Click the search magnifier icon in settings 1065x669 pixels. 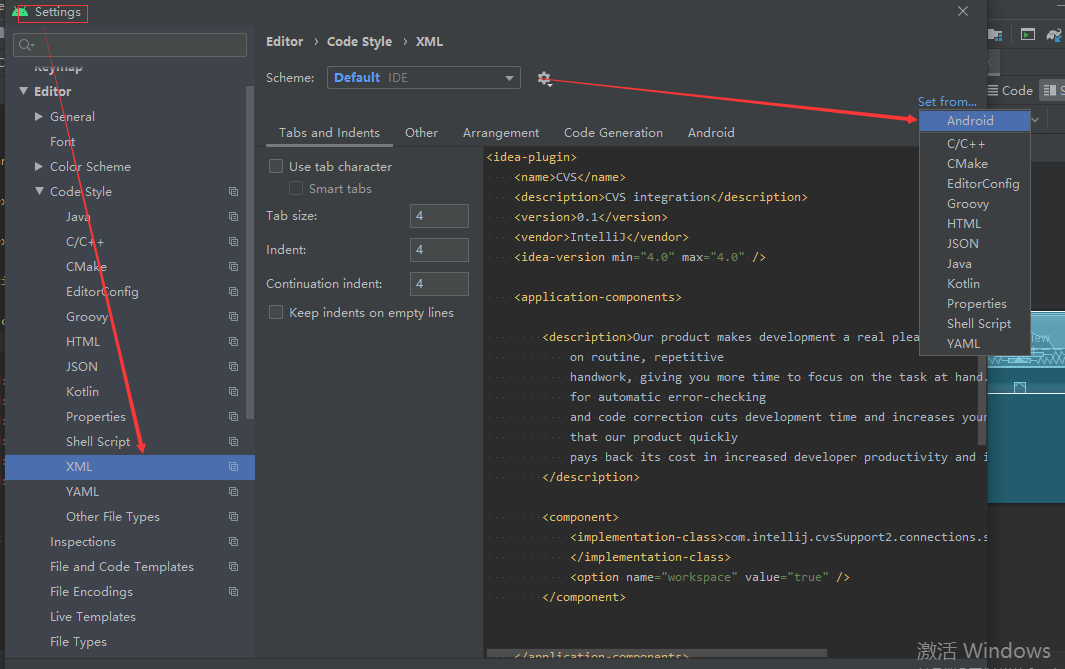point(26,45)
